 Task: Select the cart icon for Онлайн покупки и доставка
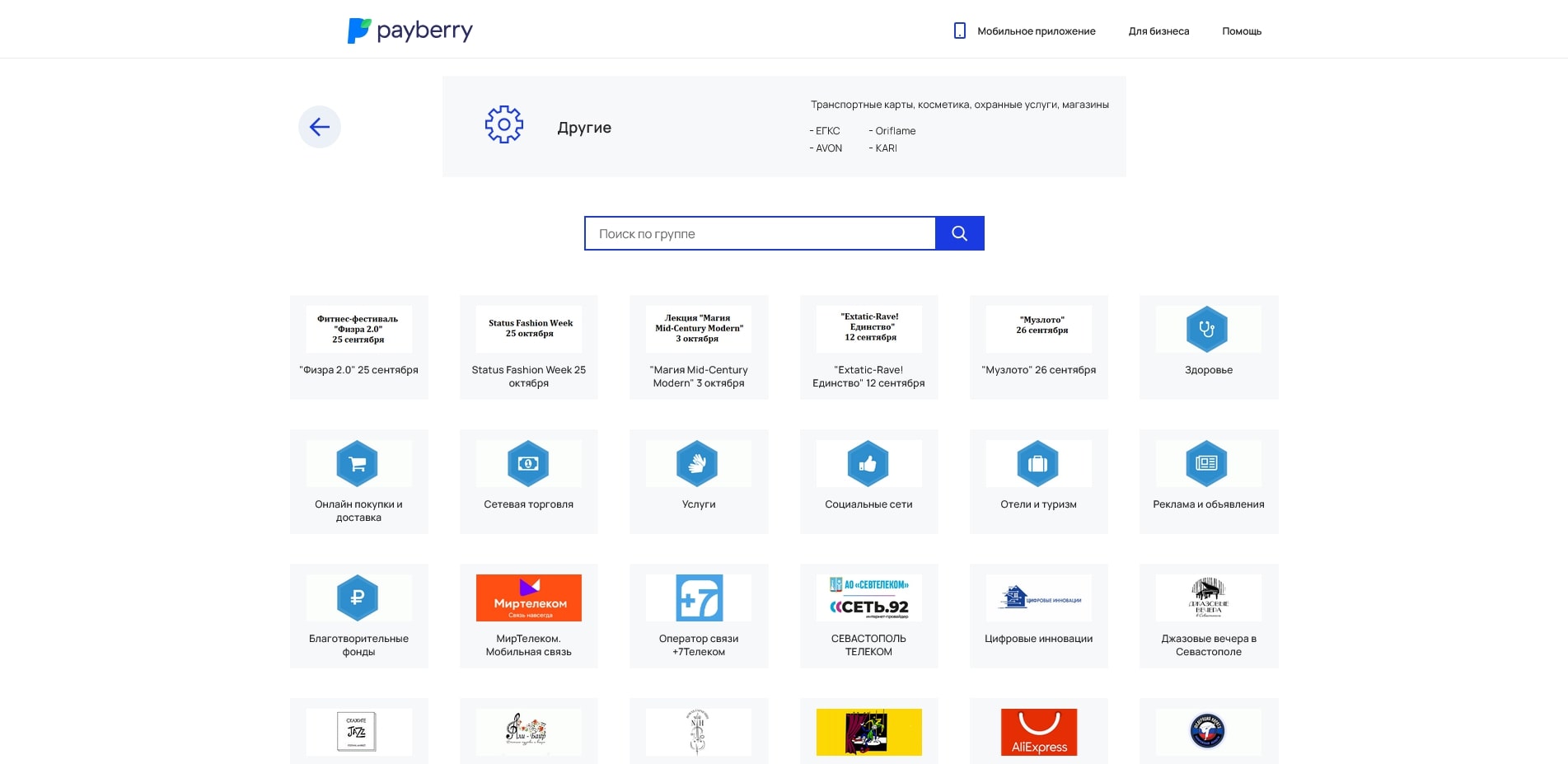tap(358, 463)
